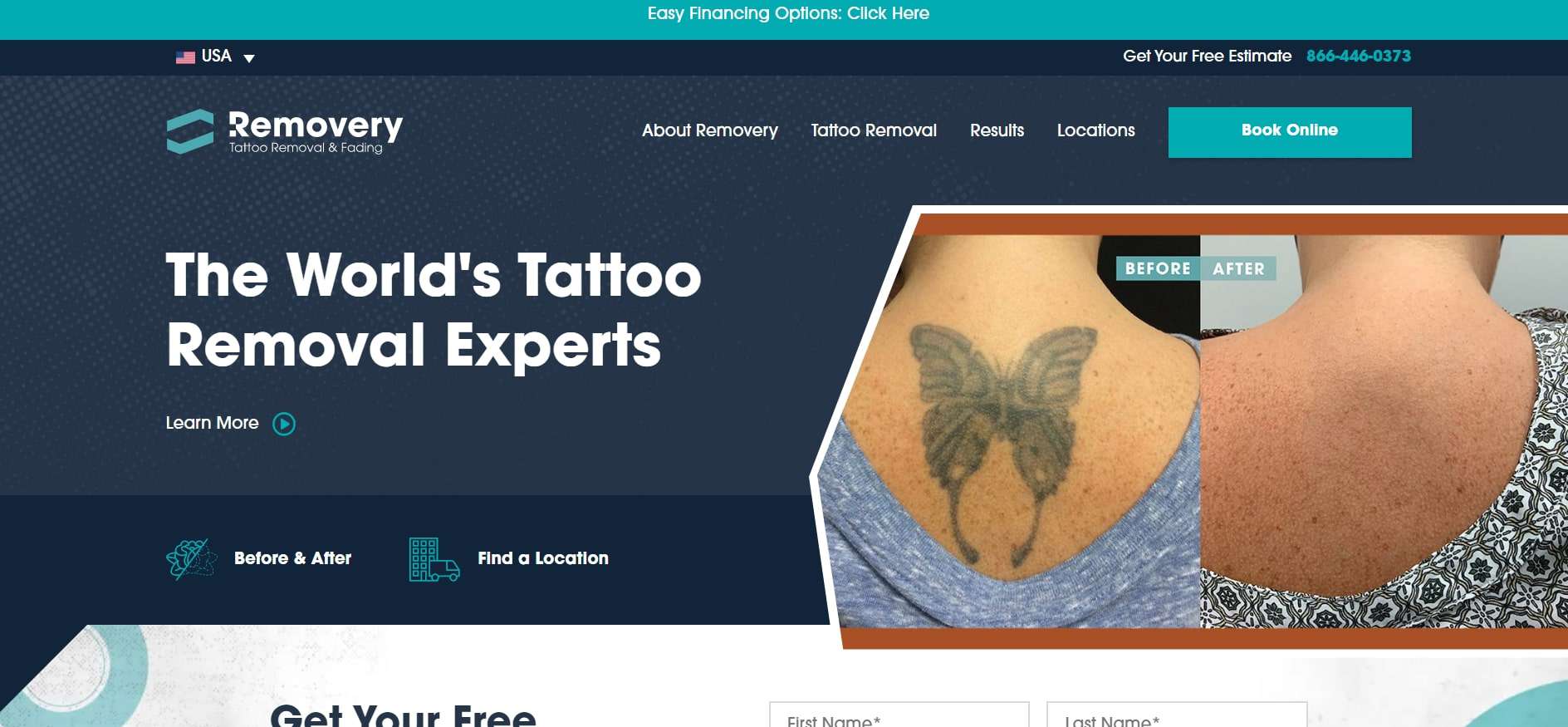Screen dimensions: 1568x727
Task: Open the About Removery menu
Action: pyautogui.click(x=710, y=130)
